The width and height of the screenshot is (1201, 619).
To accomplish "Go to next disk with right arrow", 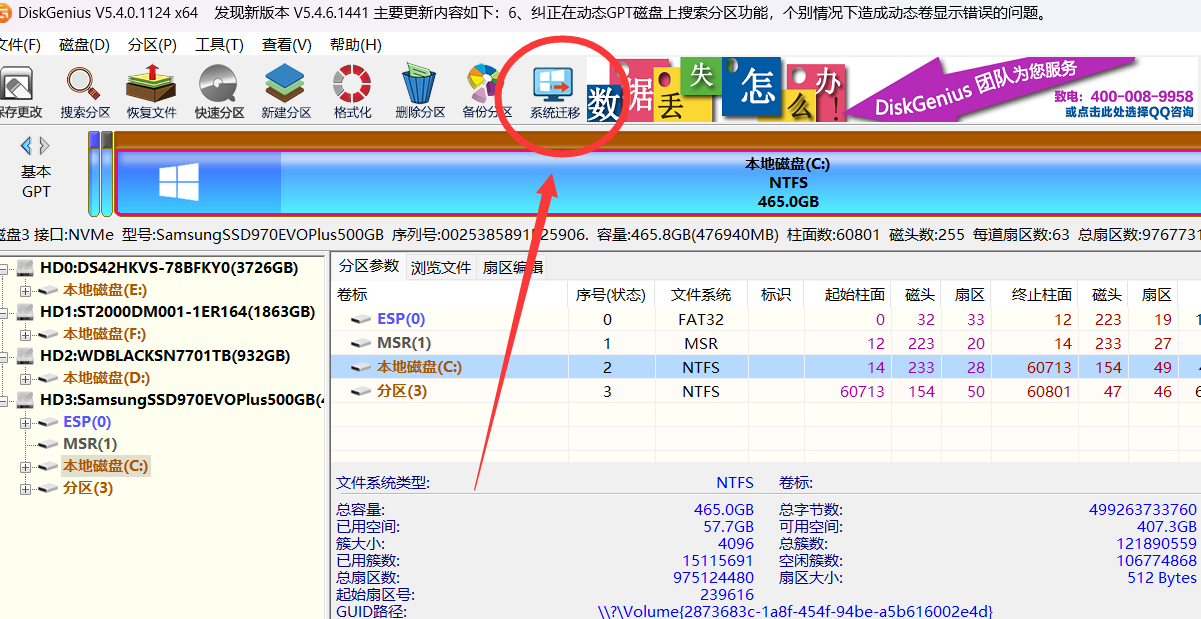I will coord(46,146).
